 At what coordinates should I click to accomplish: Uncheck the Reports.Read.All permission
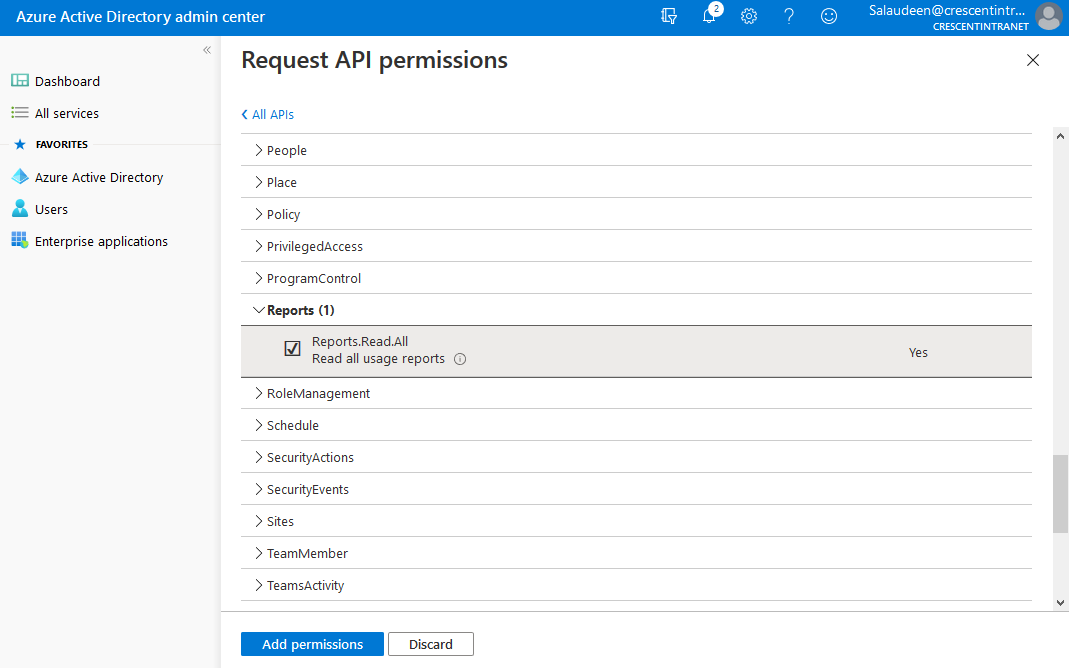292,348
